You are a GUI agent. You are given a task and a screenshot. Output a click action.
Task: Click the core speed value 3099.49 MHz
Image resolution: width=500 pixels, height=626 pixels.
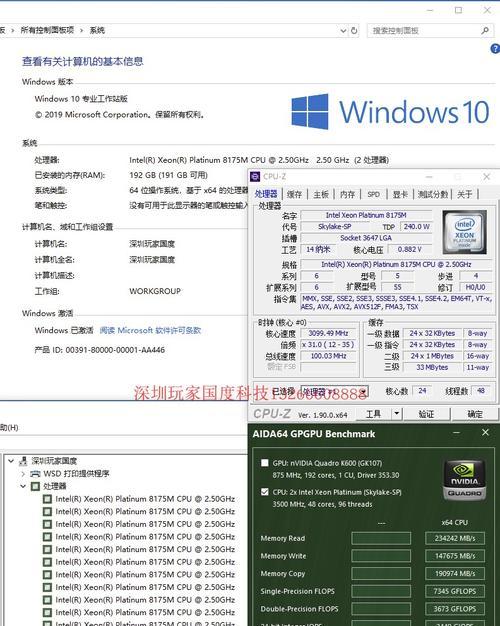coord(328,333)
